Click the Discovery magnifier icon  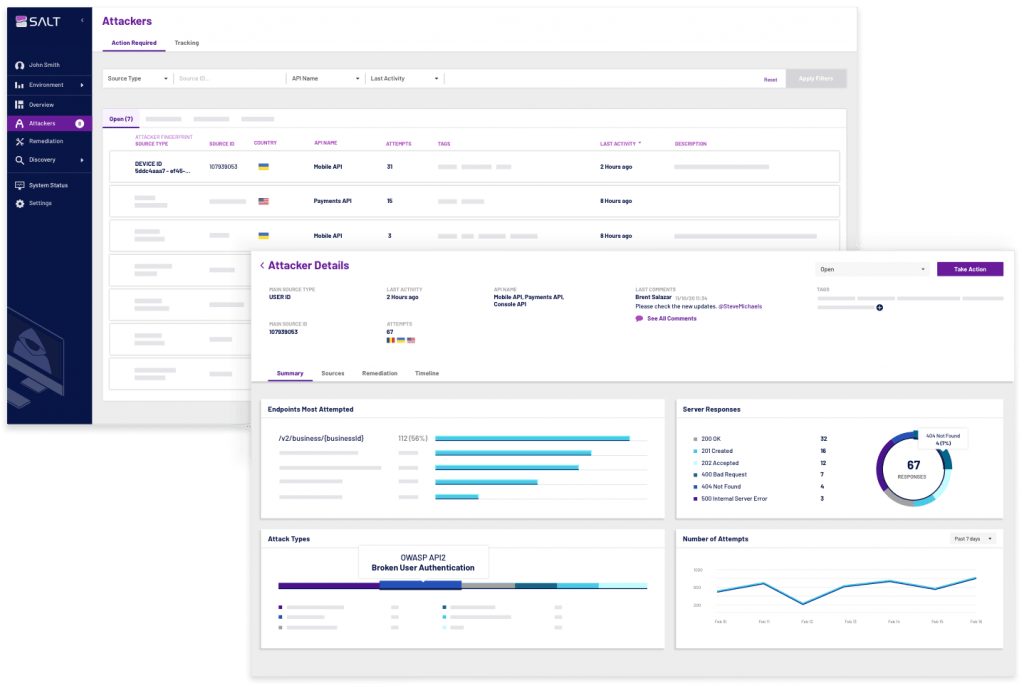click(19, 160)
